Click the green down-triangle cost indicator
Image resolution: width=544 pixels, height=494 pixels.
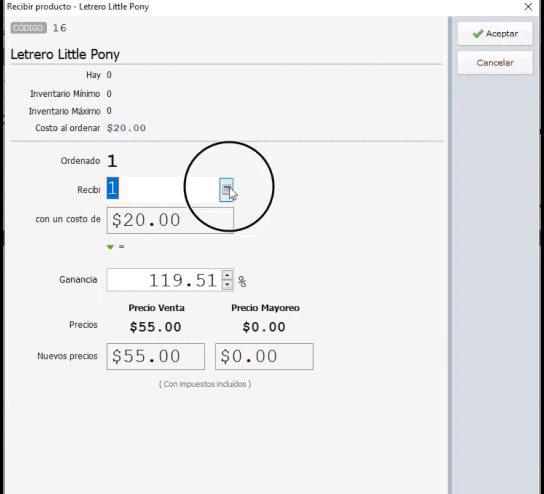(x=110, y=247)
